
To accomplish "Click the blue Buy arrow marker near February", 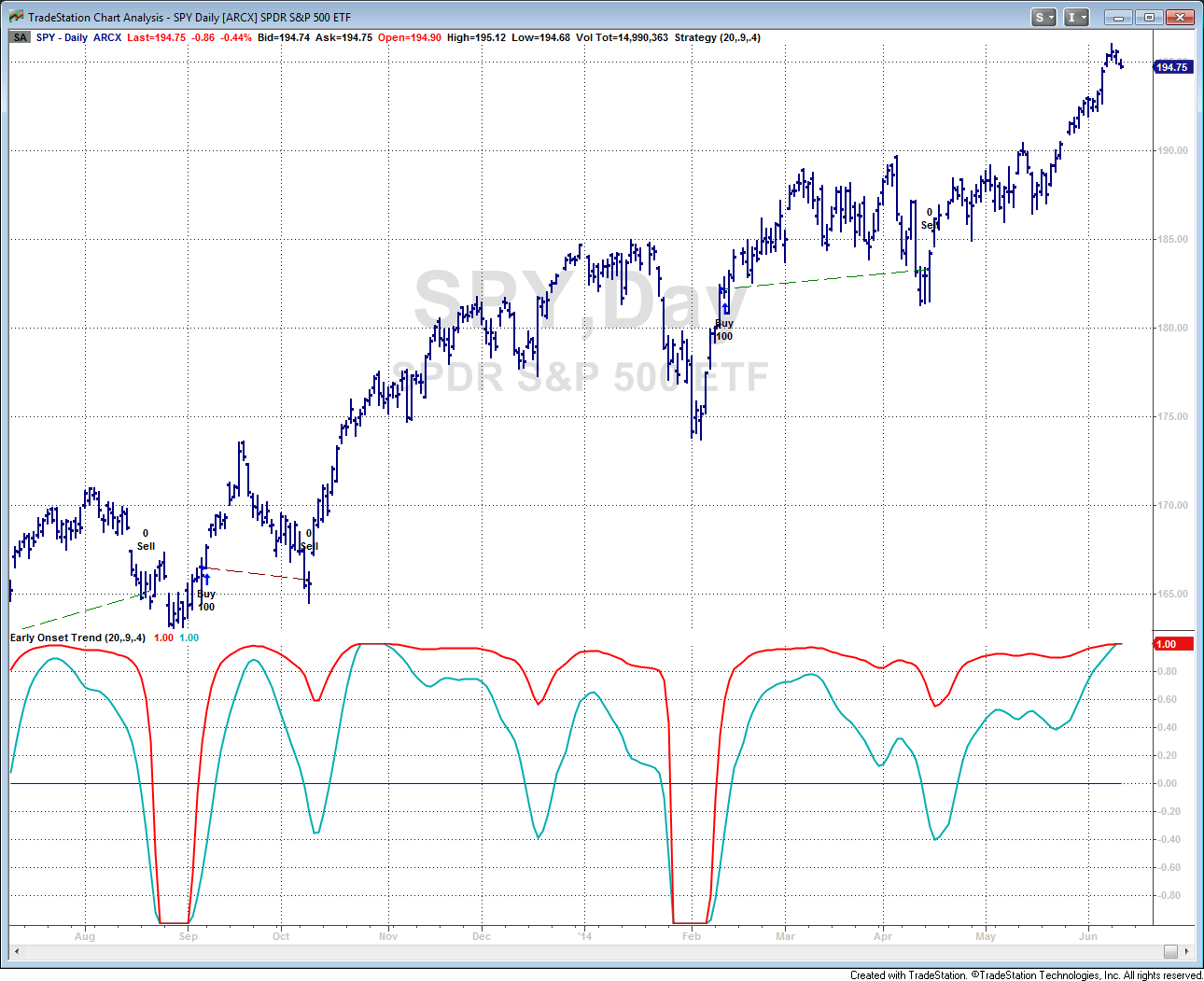I will tap(725, 308).
